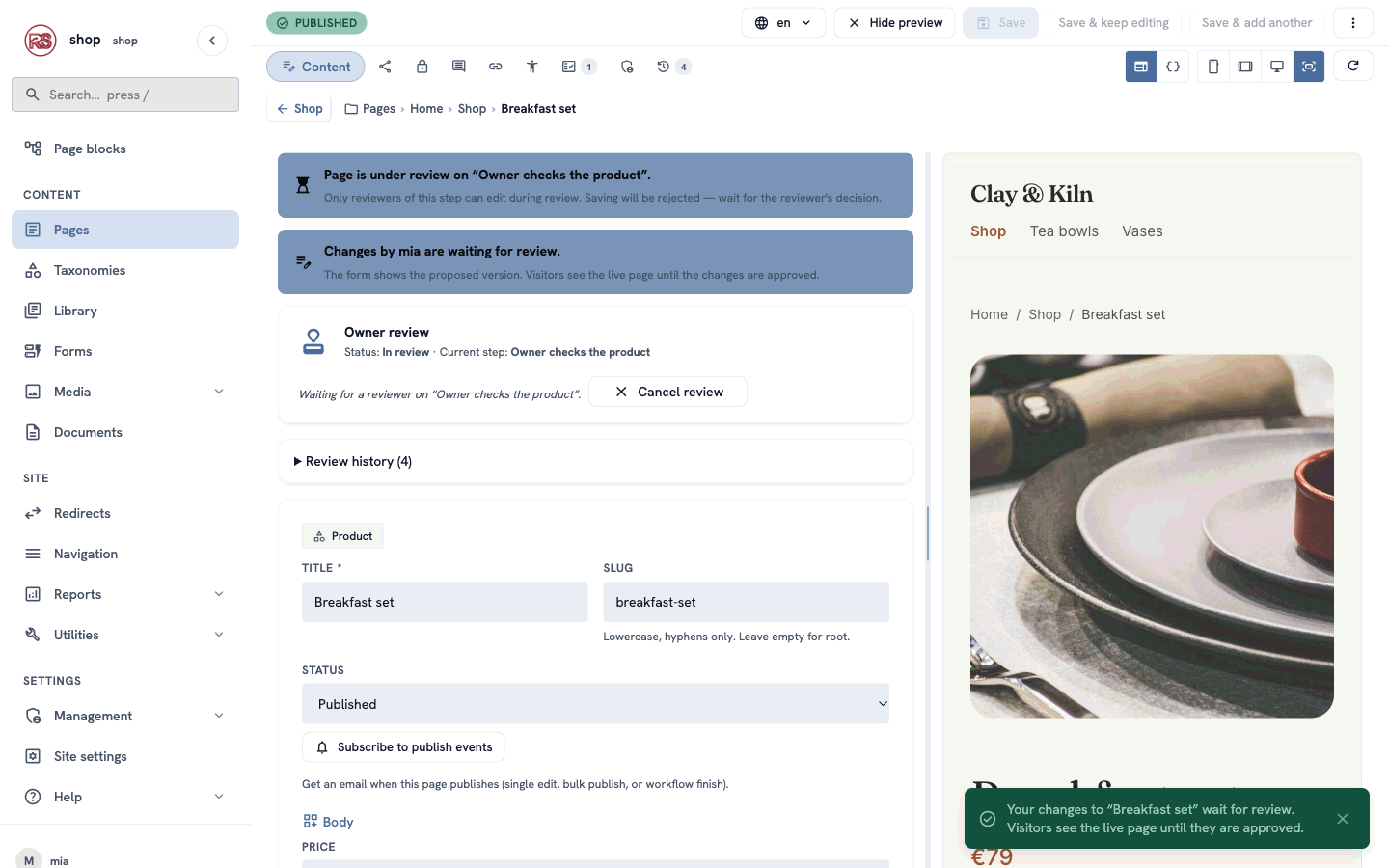Open Taxonomies in the sidebar

[x=125, y=270]
